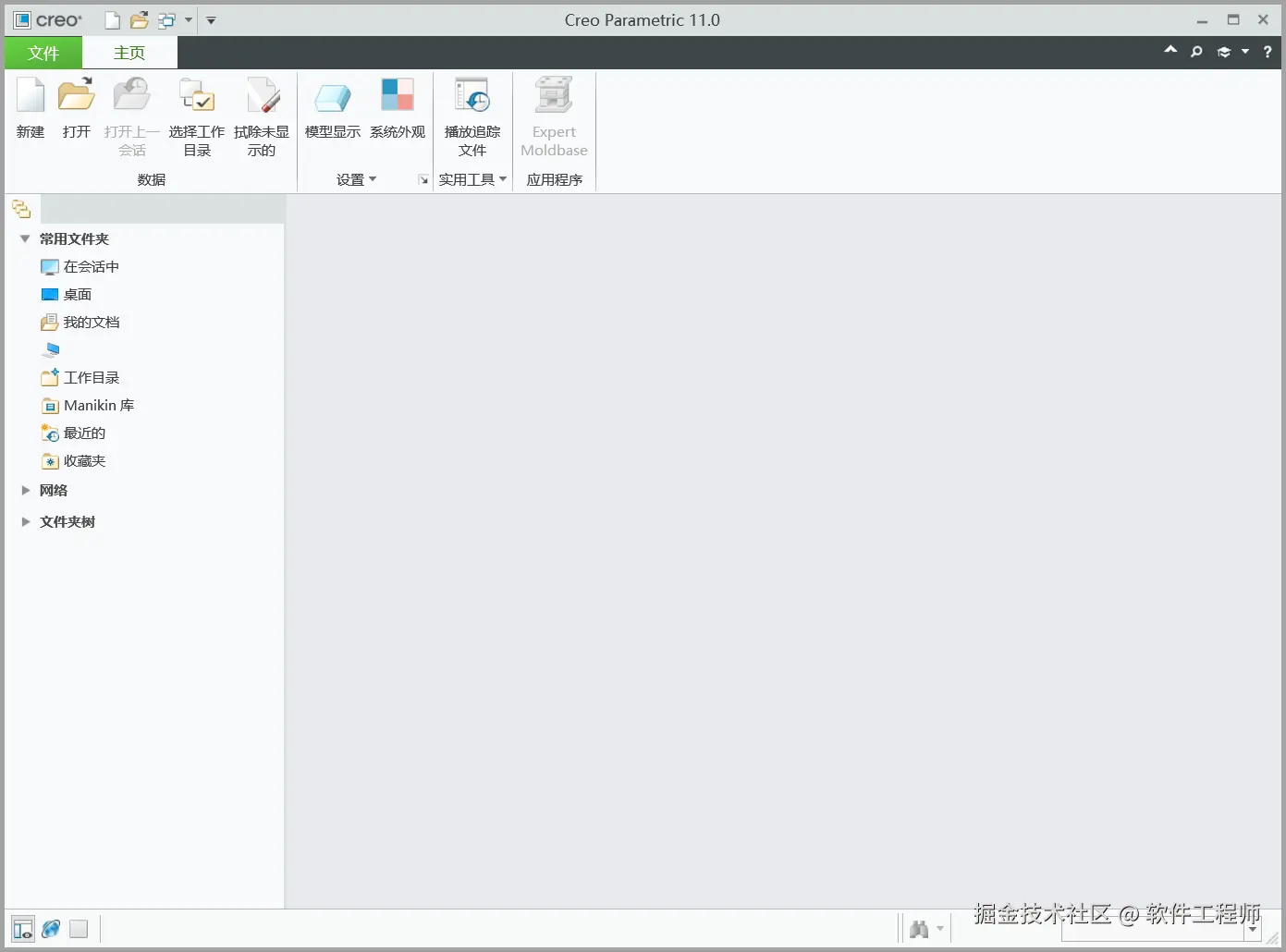Open 系统外观 system appearance
This screenshot has width=1286, height=952.
(398, 108)
